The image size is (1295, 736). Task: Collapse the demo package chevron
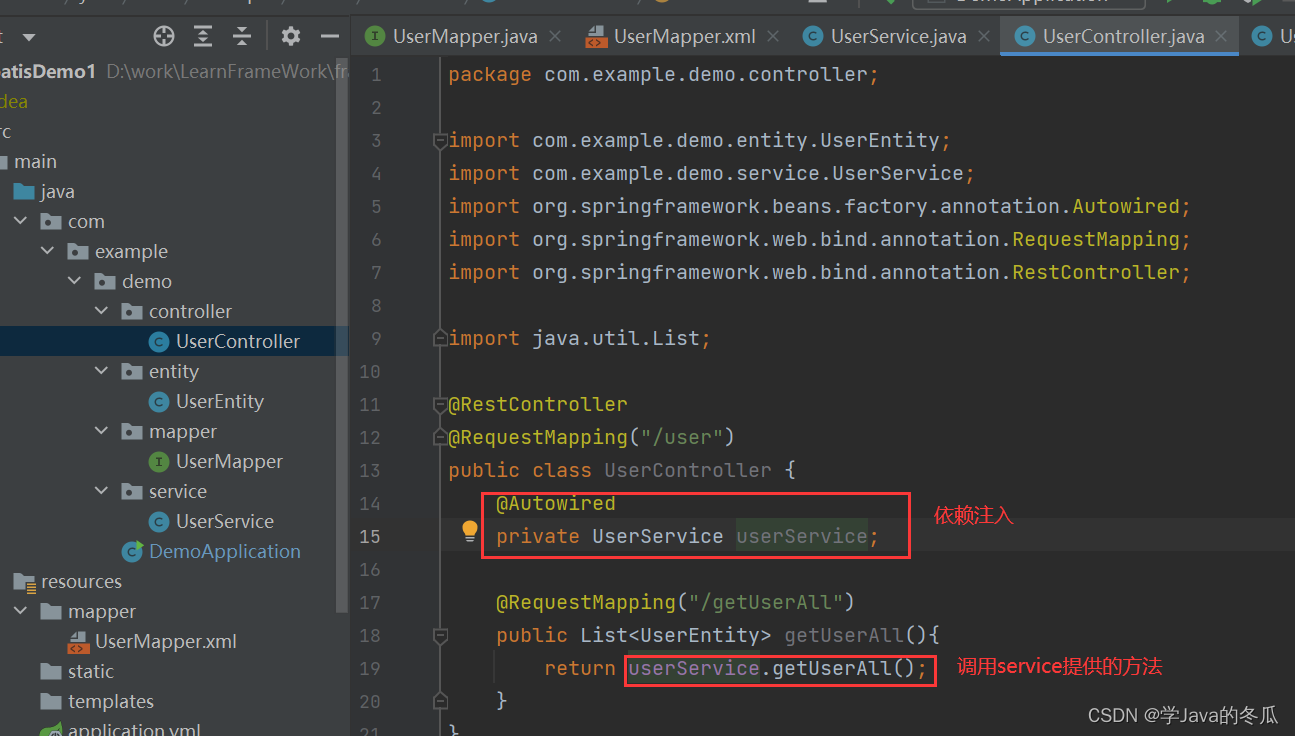(74, 281)
